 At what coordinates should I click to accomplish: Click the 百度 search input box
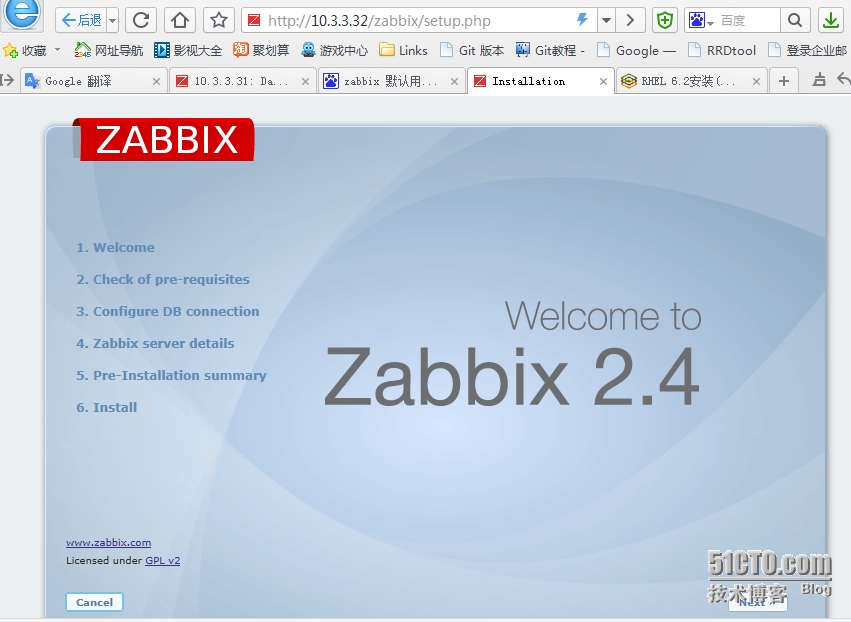click(748, 21)
